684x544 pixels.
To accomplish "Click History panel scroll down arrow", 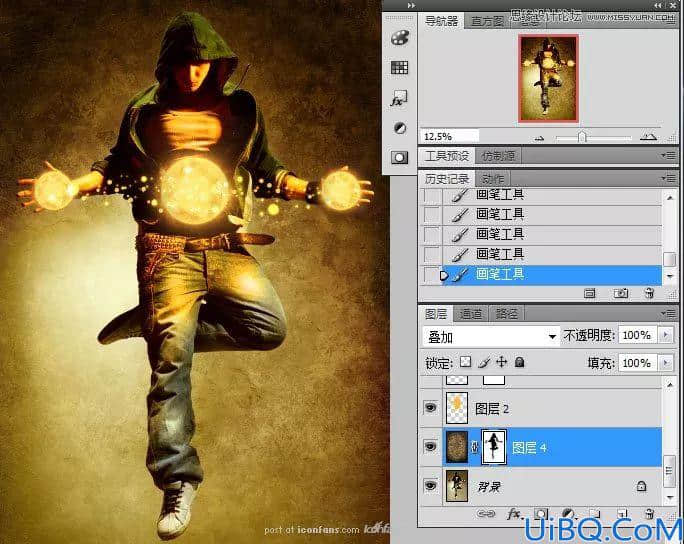I will [670, 276].
